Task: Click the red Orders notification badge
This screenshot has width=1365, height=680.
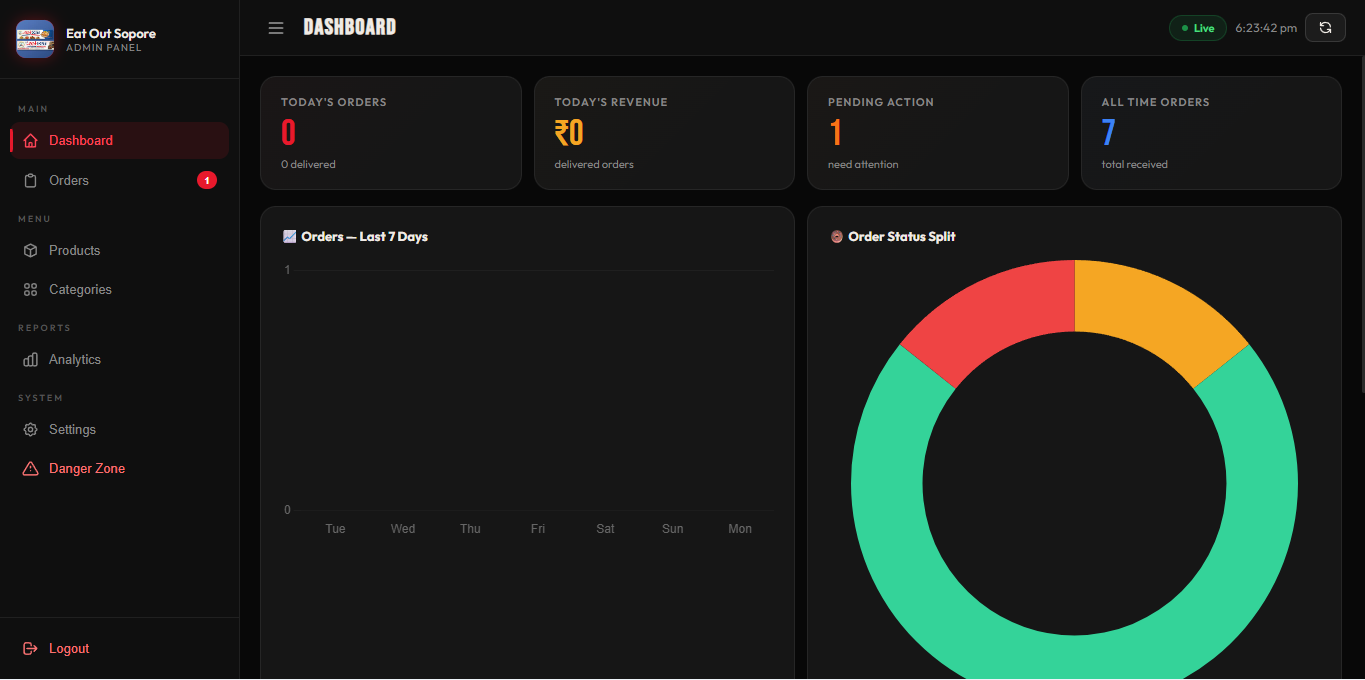Action: pyautogui.click(x=206, y=181)
